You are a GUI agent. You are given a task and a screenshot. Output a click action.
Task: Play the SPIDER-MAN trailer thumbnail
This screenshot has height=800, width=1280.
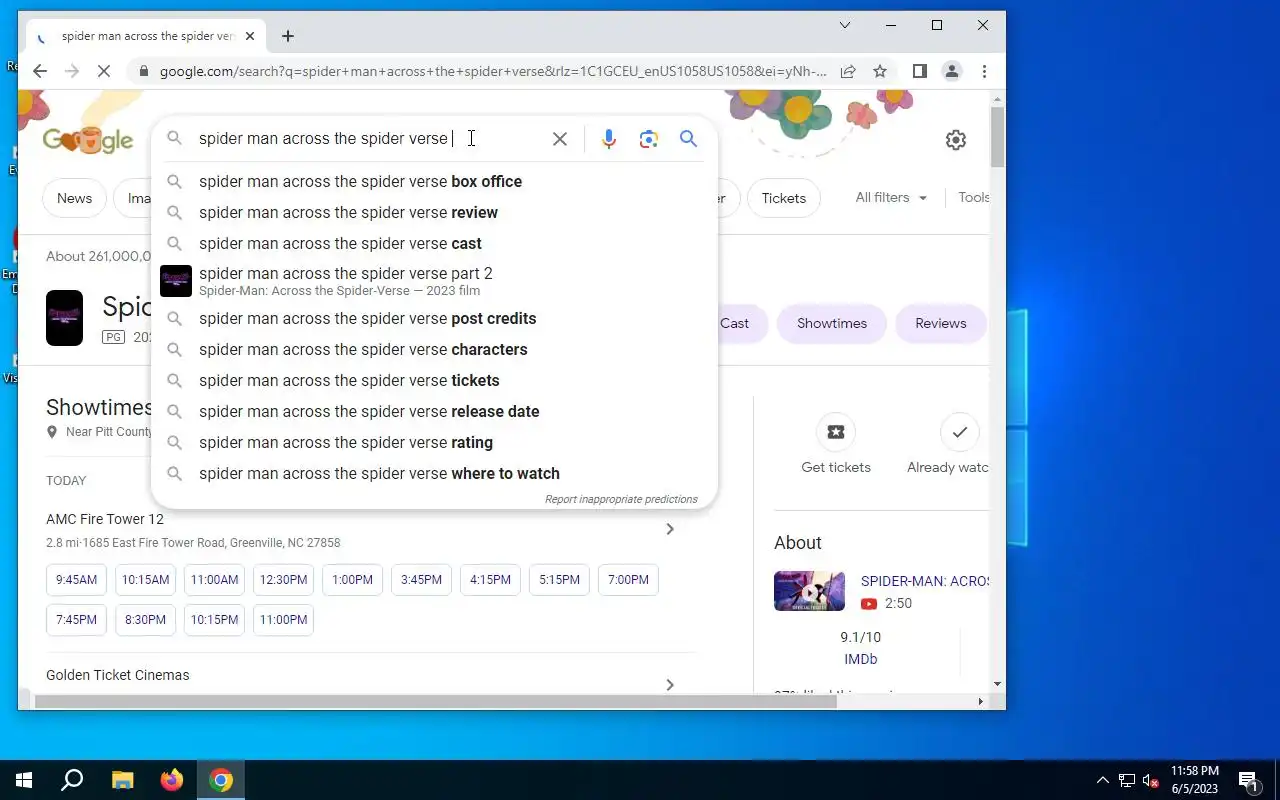click(809, 591)
